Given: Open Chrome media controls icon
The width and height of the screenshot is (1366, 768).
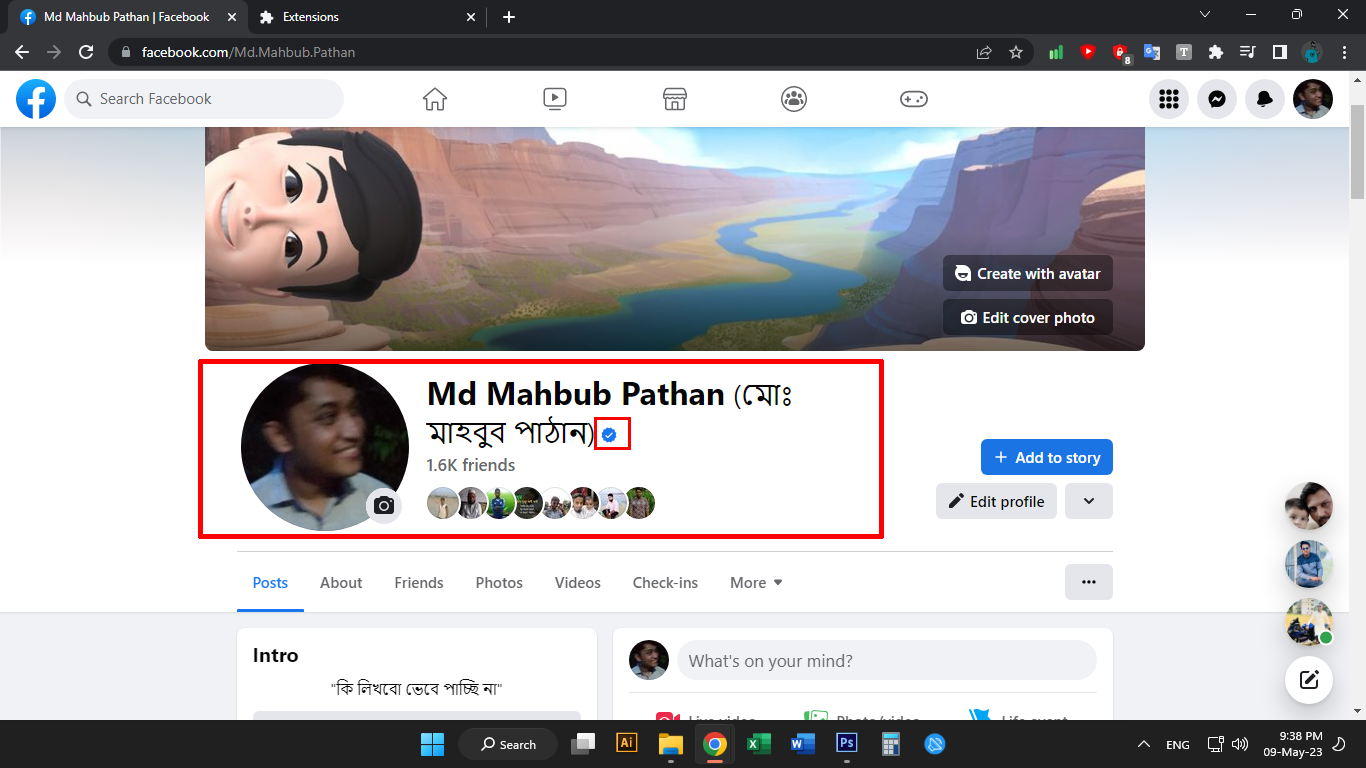Looking at the screenshot, I should tap(1247, 52).
